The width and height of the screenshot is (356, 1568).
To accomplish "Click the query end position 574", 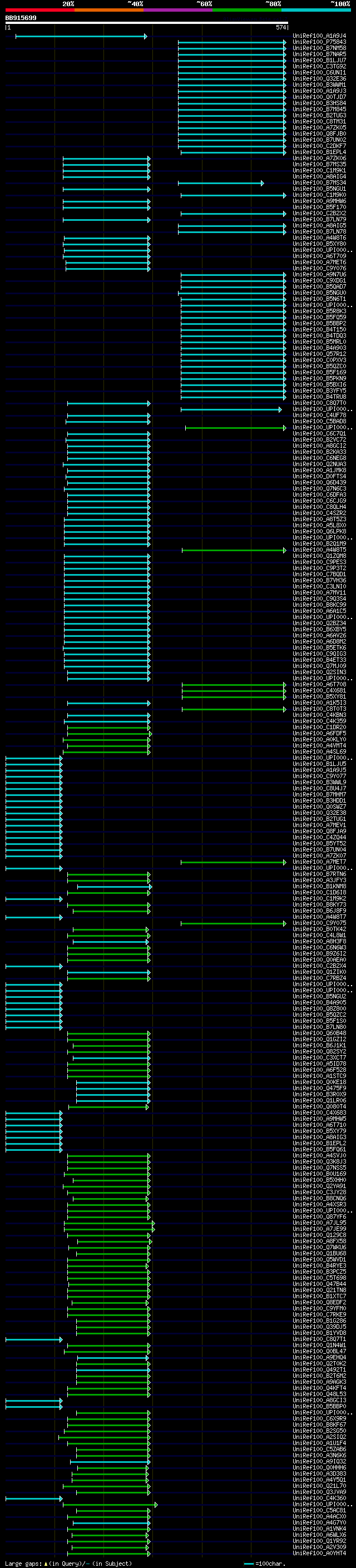I will click(x=280, y=27).
